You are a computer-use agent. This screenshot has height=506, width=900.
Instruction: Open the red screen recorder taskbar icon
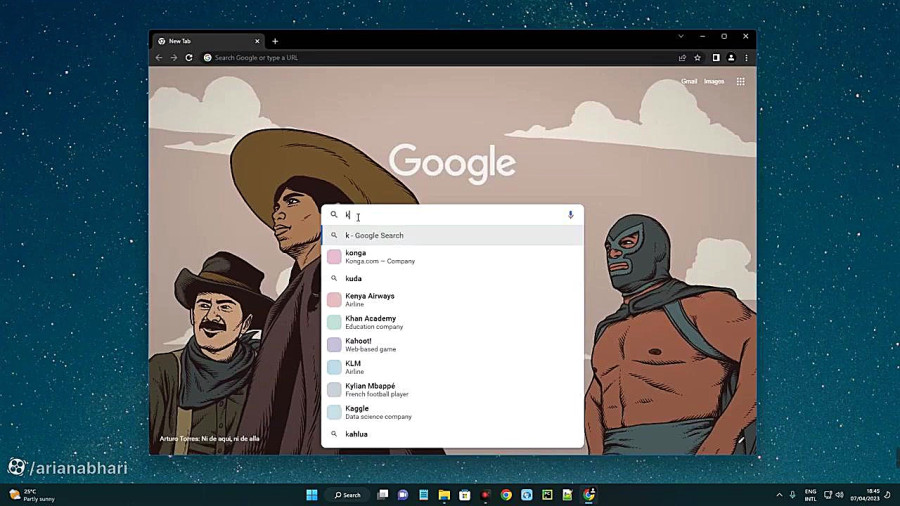point(486,495)
